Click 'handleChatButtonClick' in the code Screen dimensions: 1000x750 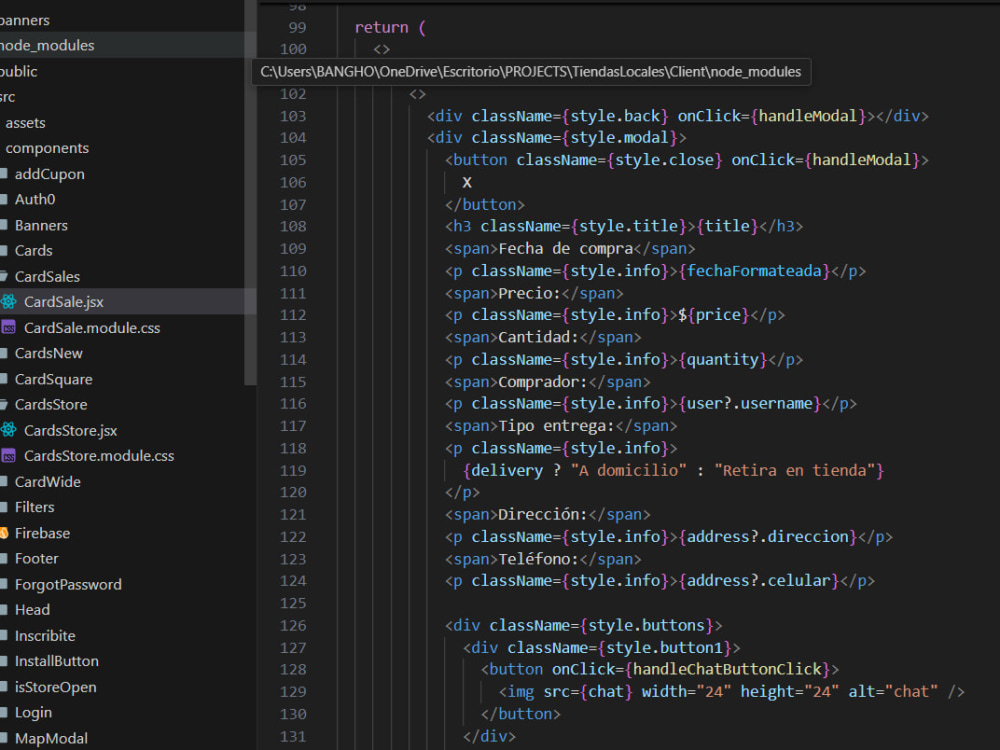pos(726,669)
